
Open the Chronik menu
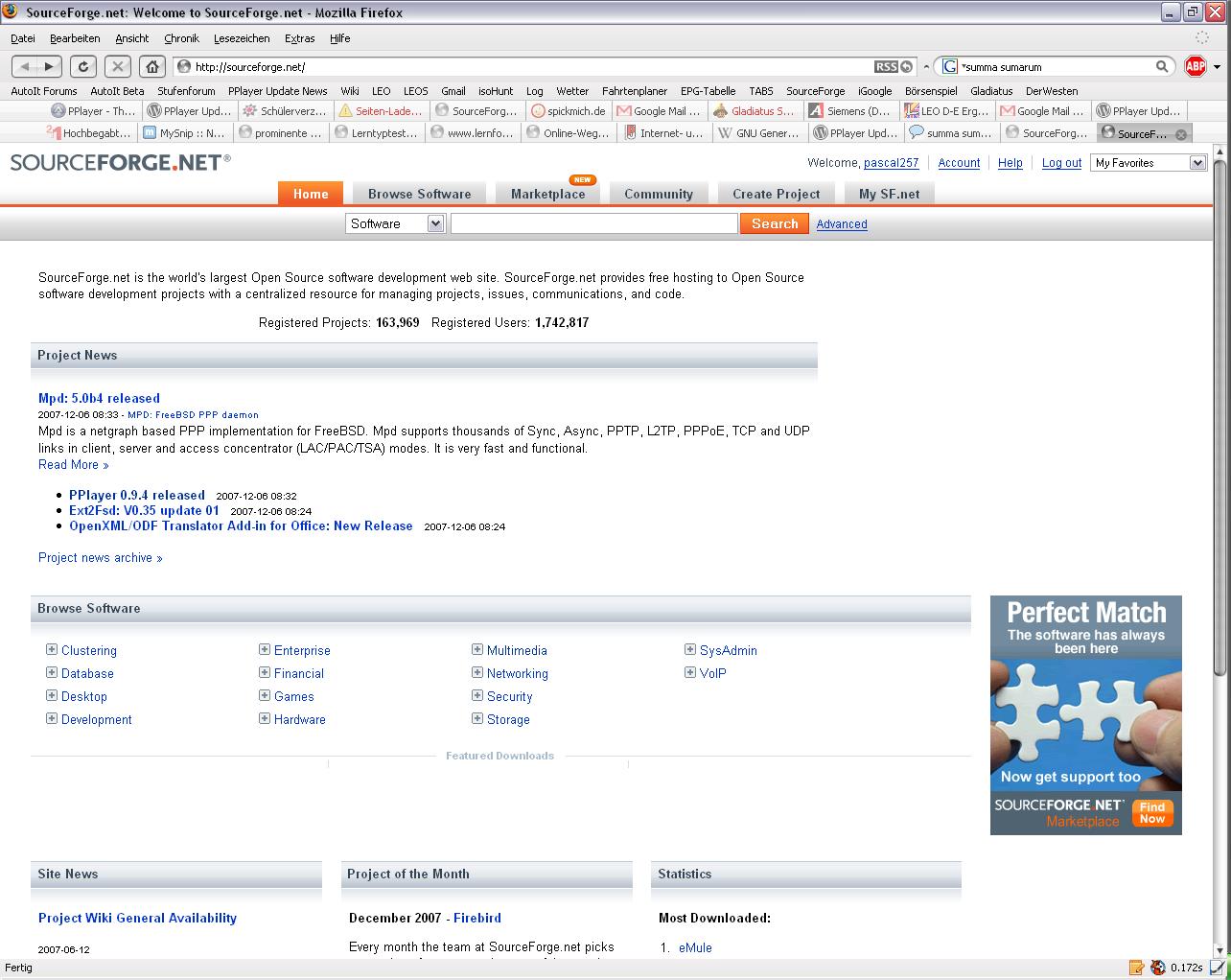(181, 38)
